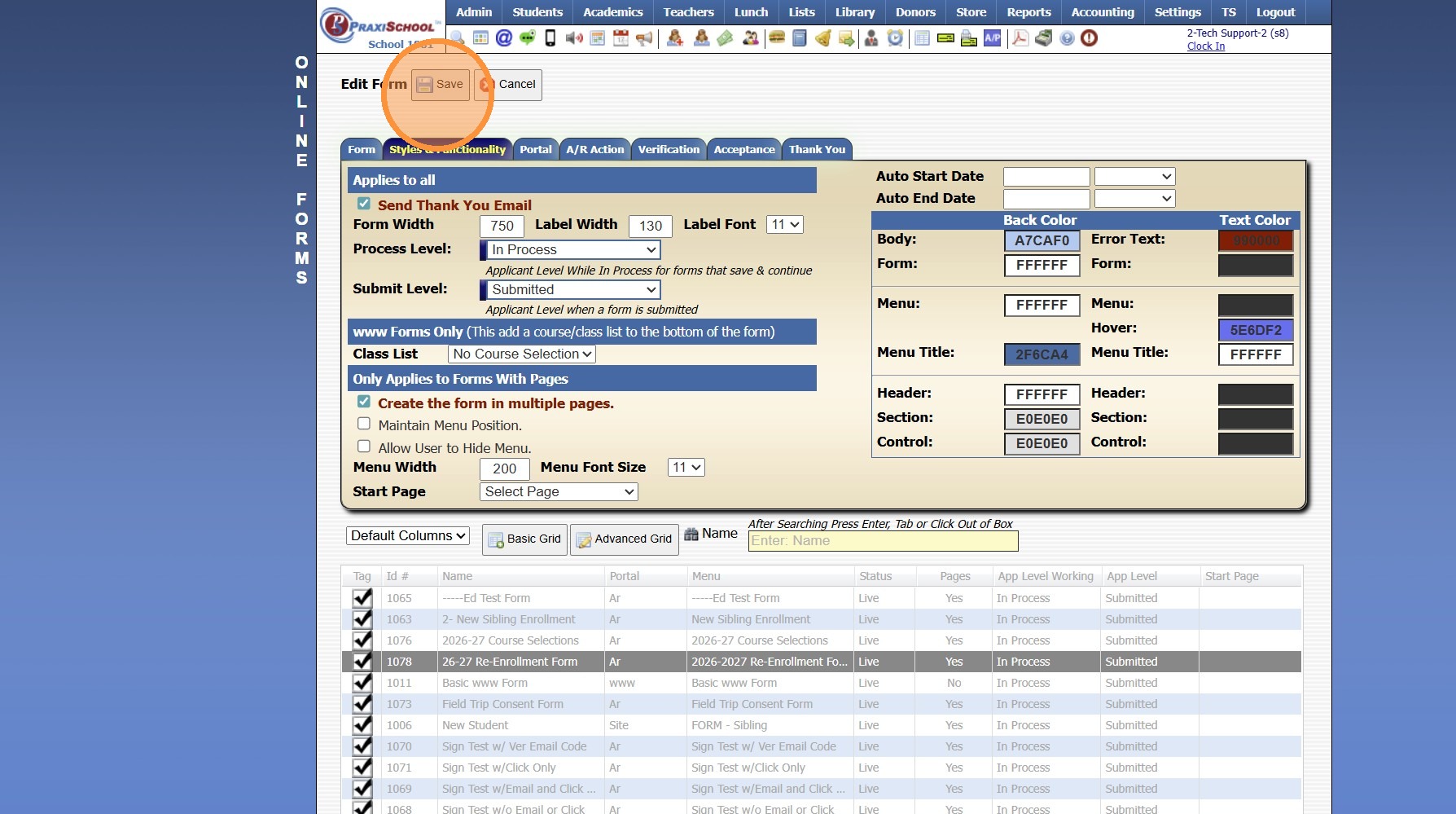Click the megaphone toolbar icon

(x=644, y=38)
